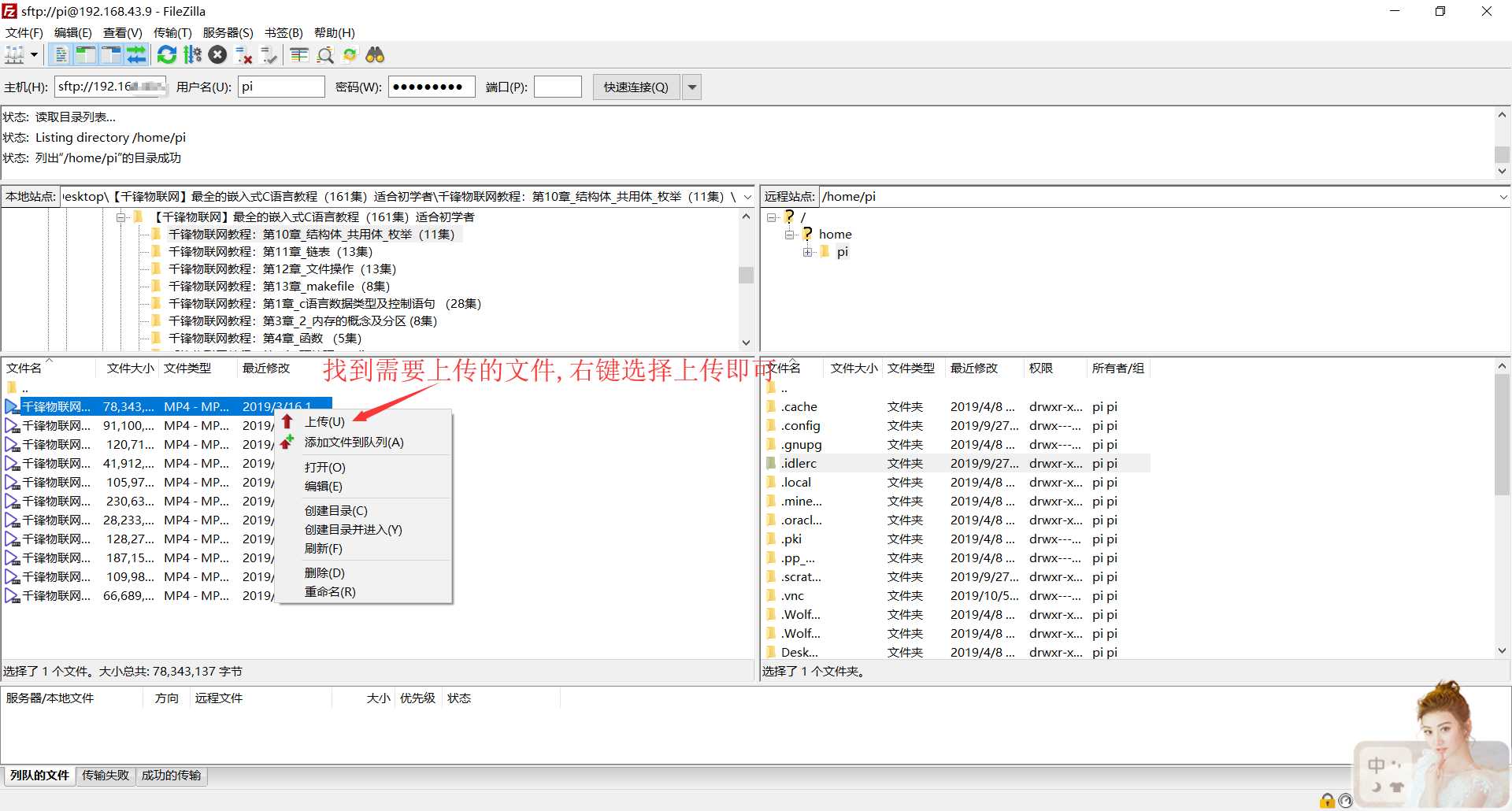This screenshot has width=1512, height=811.
Task: Open the 书签(B) menu
Action: 283,32
